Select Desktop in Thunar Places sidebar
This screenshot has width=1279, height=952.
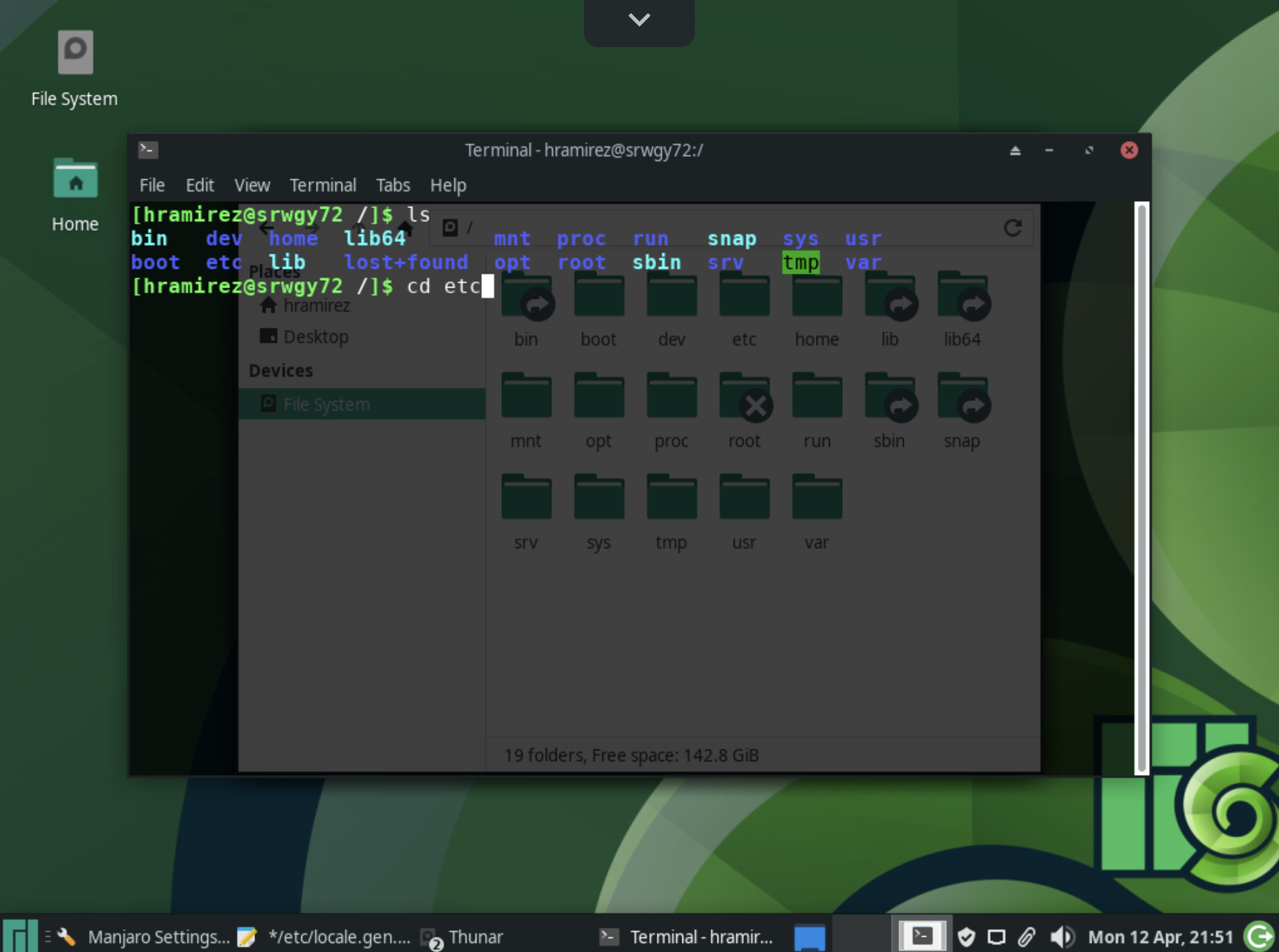[x=304, y=337]
